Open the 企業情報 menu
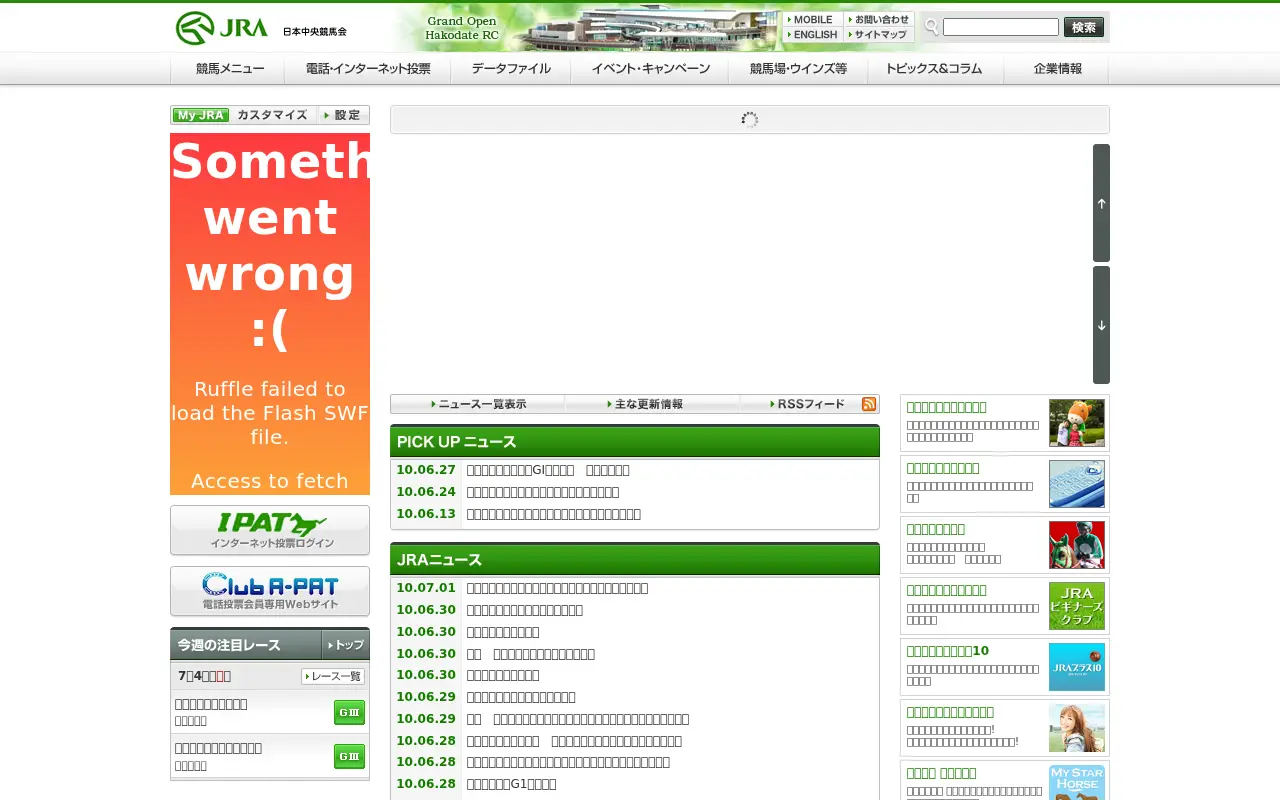 1057,69
